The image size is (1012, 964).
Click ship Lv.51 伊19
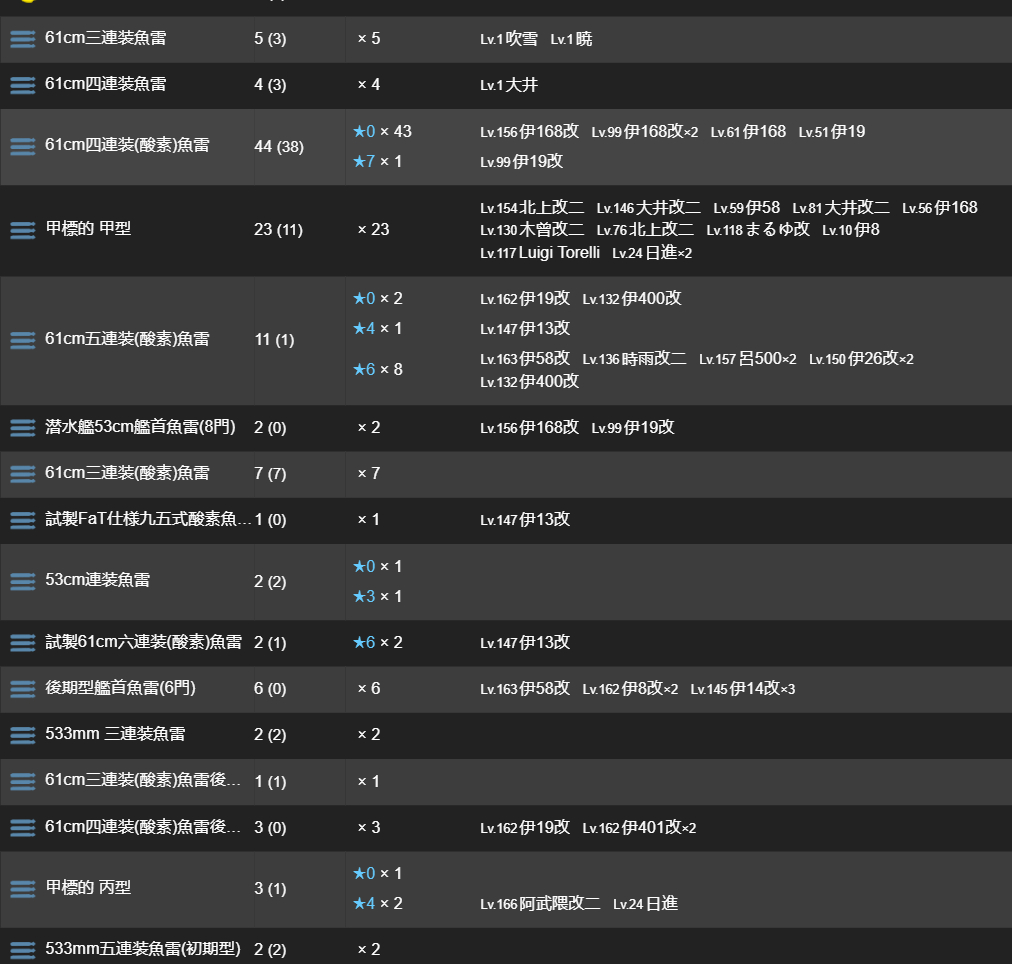click(831, 132)
